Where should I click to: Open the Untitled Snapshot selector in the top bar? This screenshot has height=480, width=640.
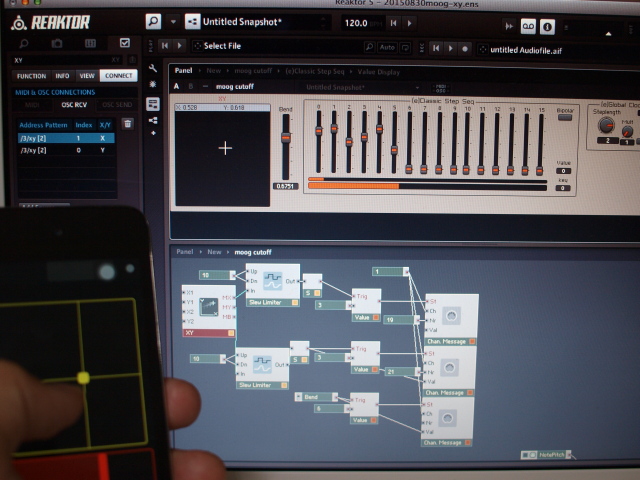265,22
